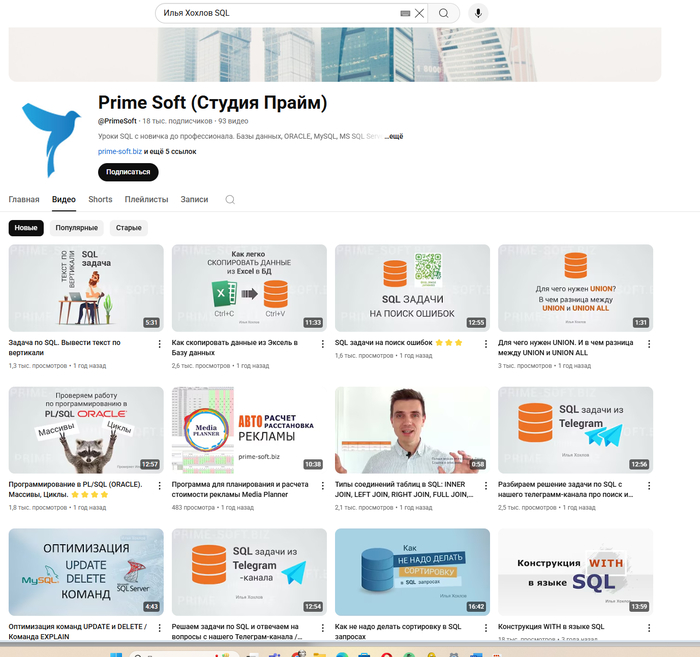Image resolution: width=700 pixels, height=657 pixels.
Task: Open the SQL задачи на поиск ошибок thumbnail
Action: [412, 287]
